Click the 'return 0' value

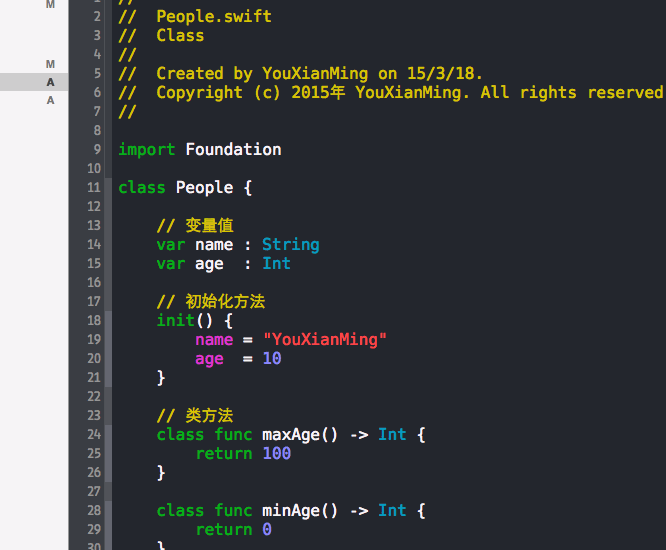tap(267, 530)
